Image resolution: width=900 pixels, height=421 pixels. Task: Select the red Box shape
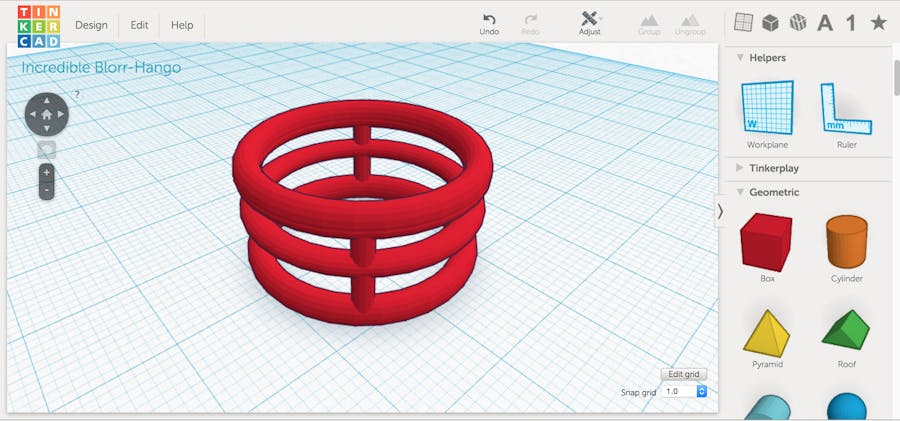(767, 247)
